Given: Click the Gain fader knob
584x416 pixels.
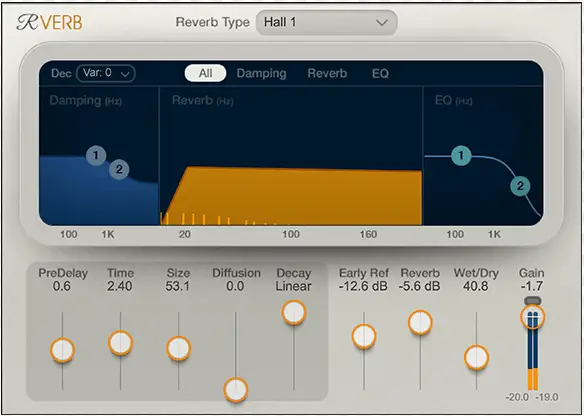Looking at the screenshot, I should click(533, 317).
